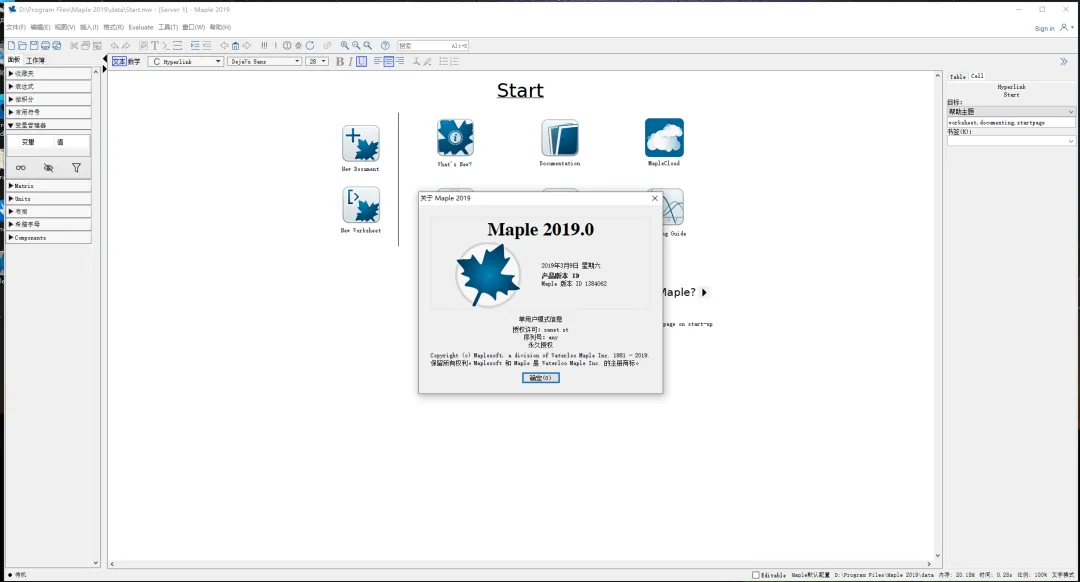Click the New Worksheet icon
1080x582 pixels.
pos(361,205)
